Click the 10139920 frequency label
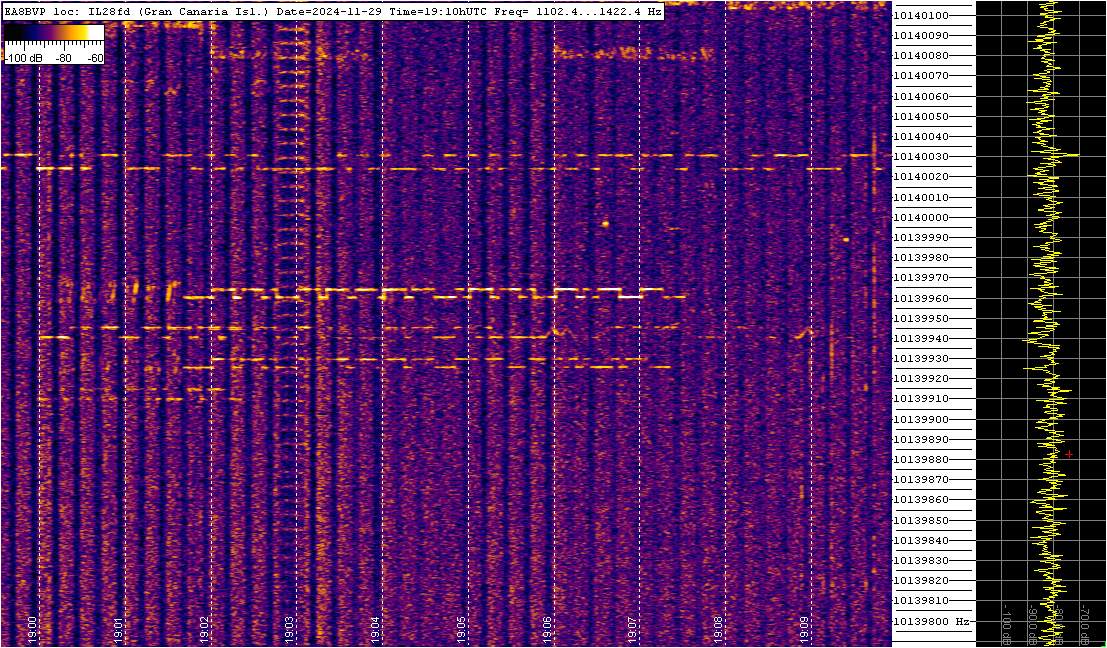 coord(921,378)
